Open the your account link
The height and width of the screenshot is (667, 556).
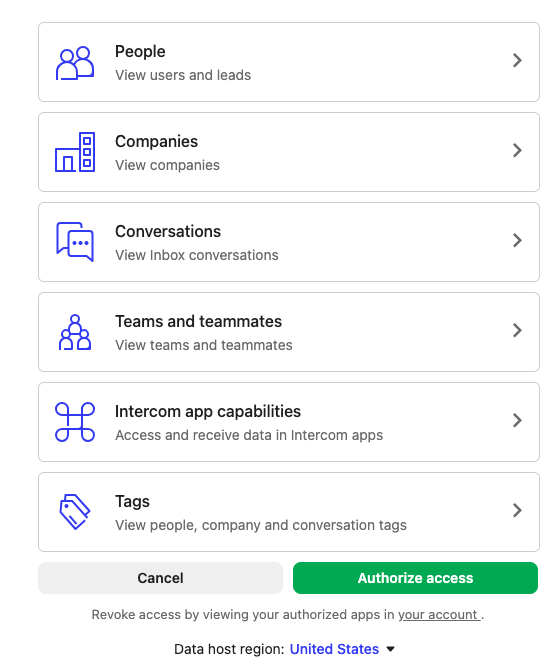[439, 615]
